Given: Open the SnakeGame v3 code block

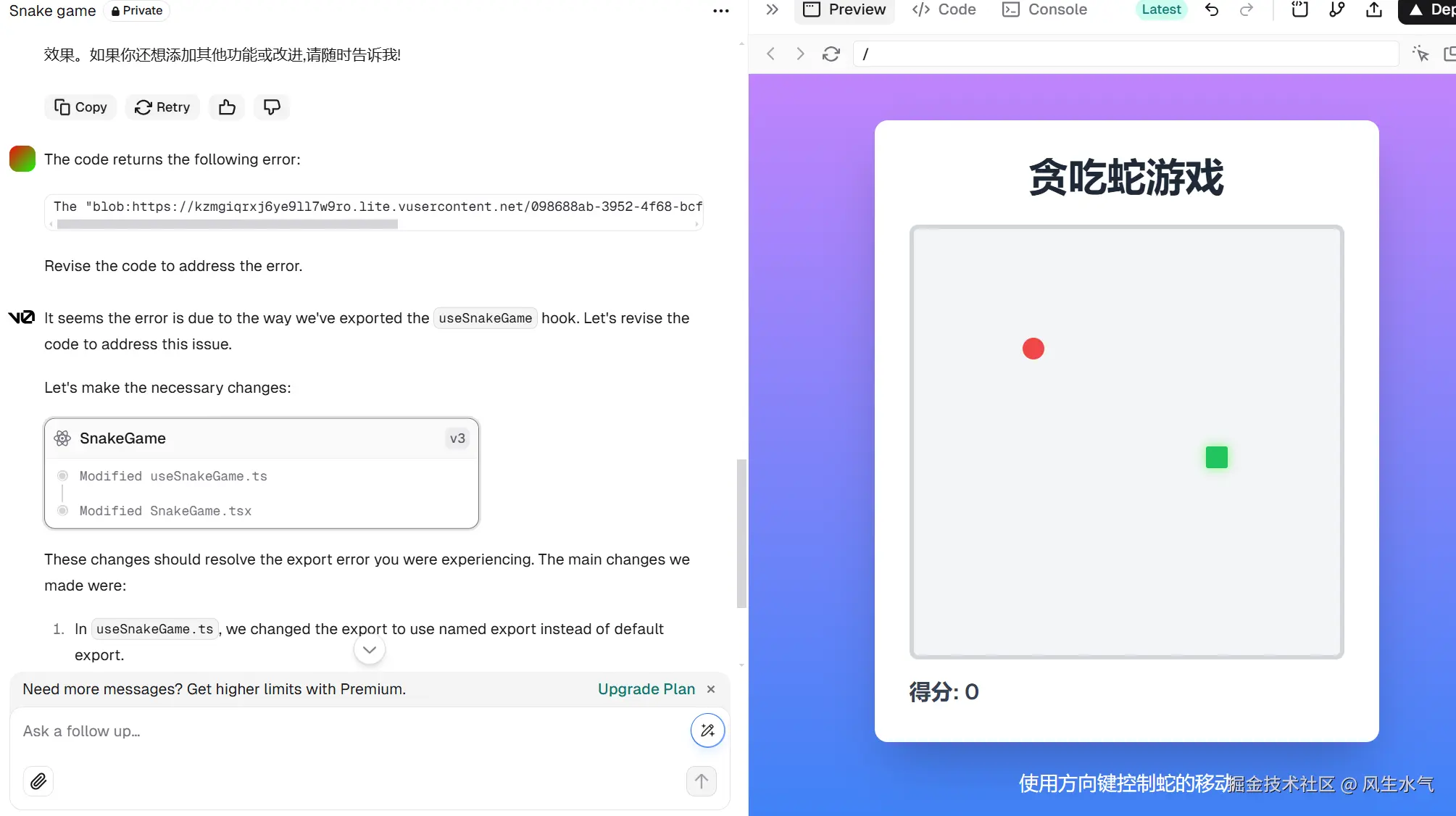Looking at the screenshot, I should pyautogui.click(x=261, y=438).
